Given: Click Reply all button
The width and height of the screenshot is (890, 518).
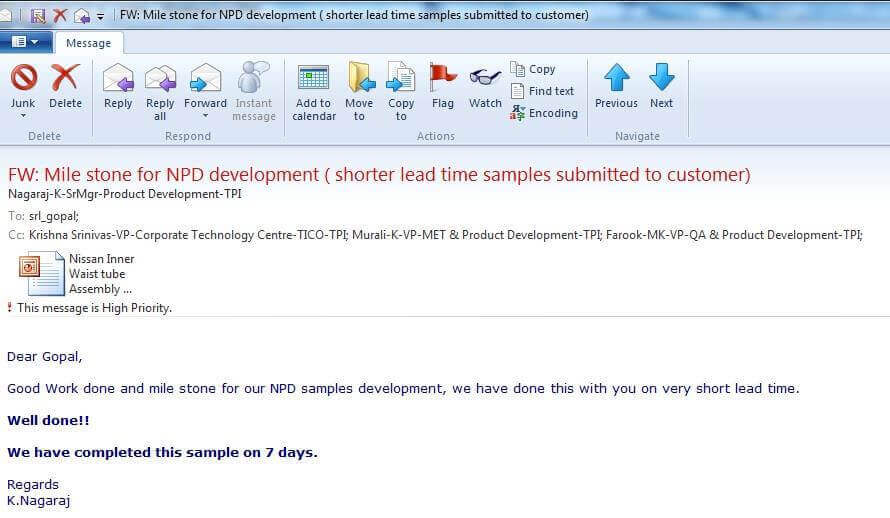Looking at the screenshot, I should tap(160, 92).
